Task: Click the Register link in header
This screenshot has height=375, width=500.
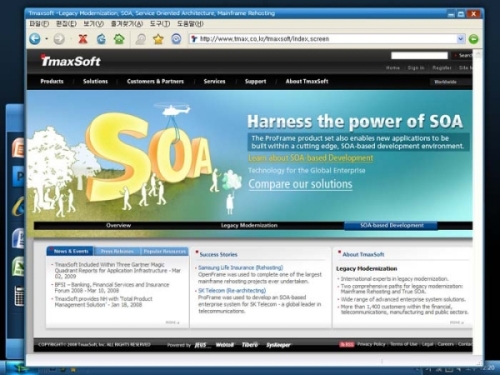Action: click(442, 68)
